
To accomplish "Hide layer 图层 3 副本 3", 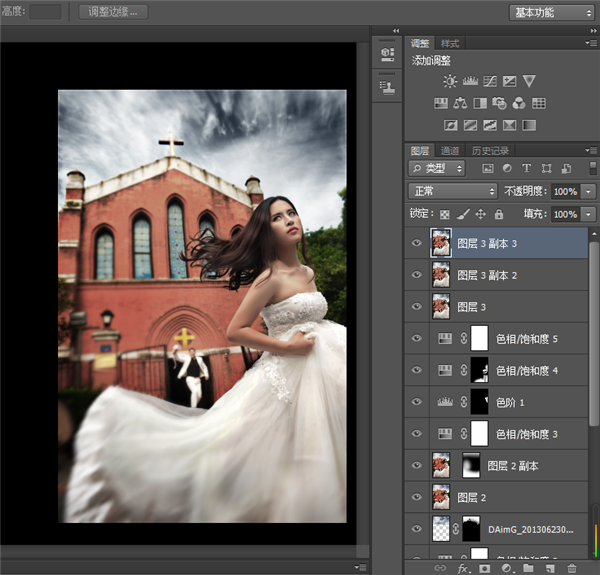I will pyautogui.click(x=417, y=243).
